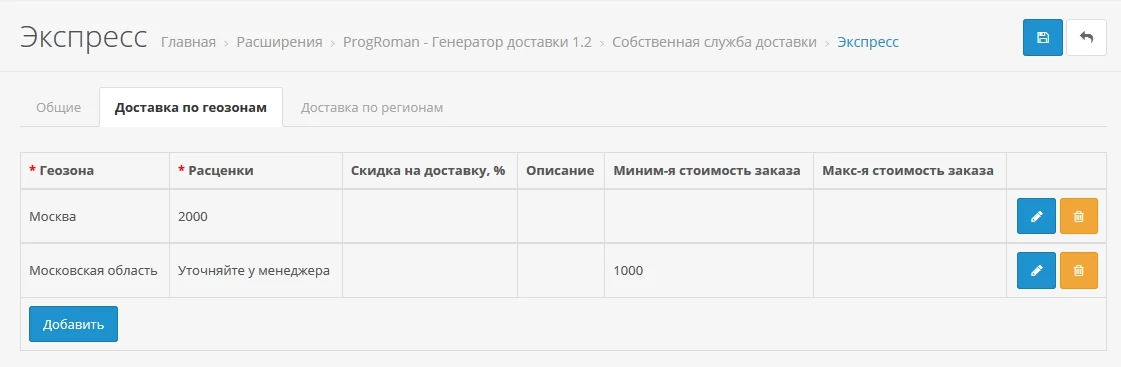
Task: Navigate to Собственная служба доставки breadcrumb
Action: [714, 42]
